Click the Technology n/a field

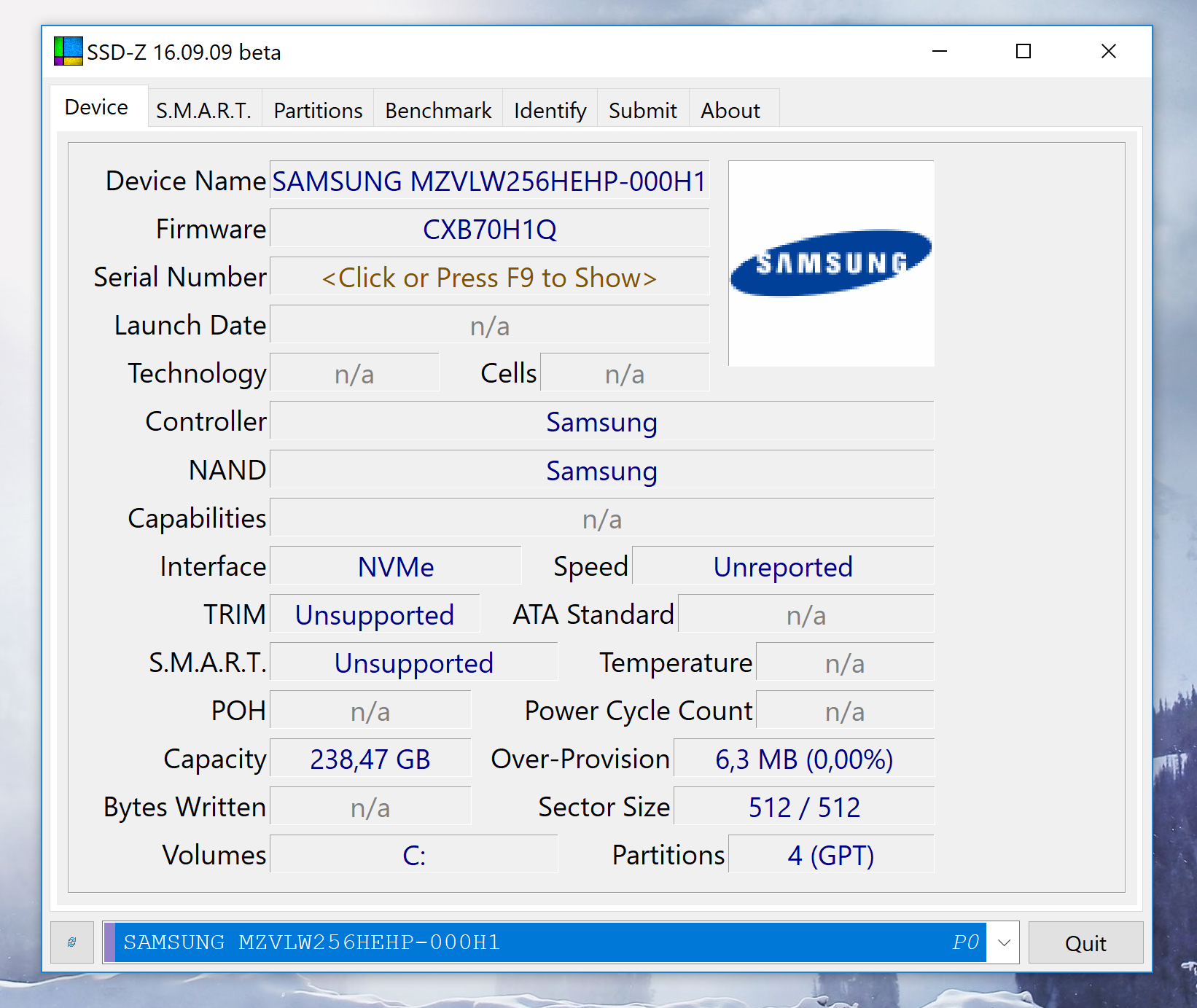click(354, 373)
